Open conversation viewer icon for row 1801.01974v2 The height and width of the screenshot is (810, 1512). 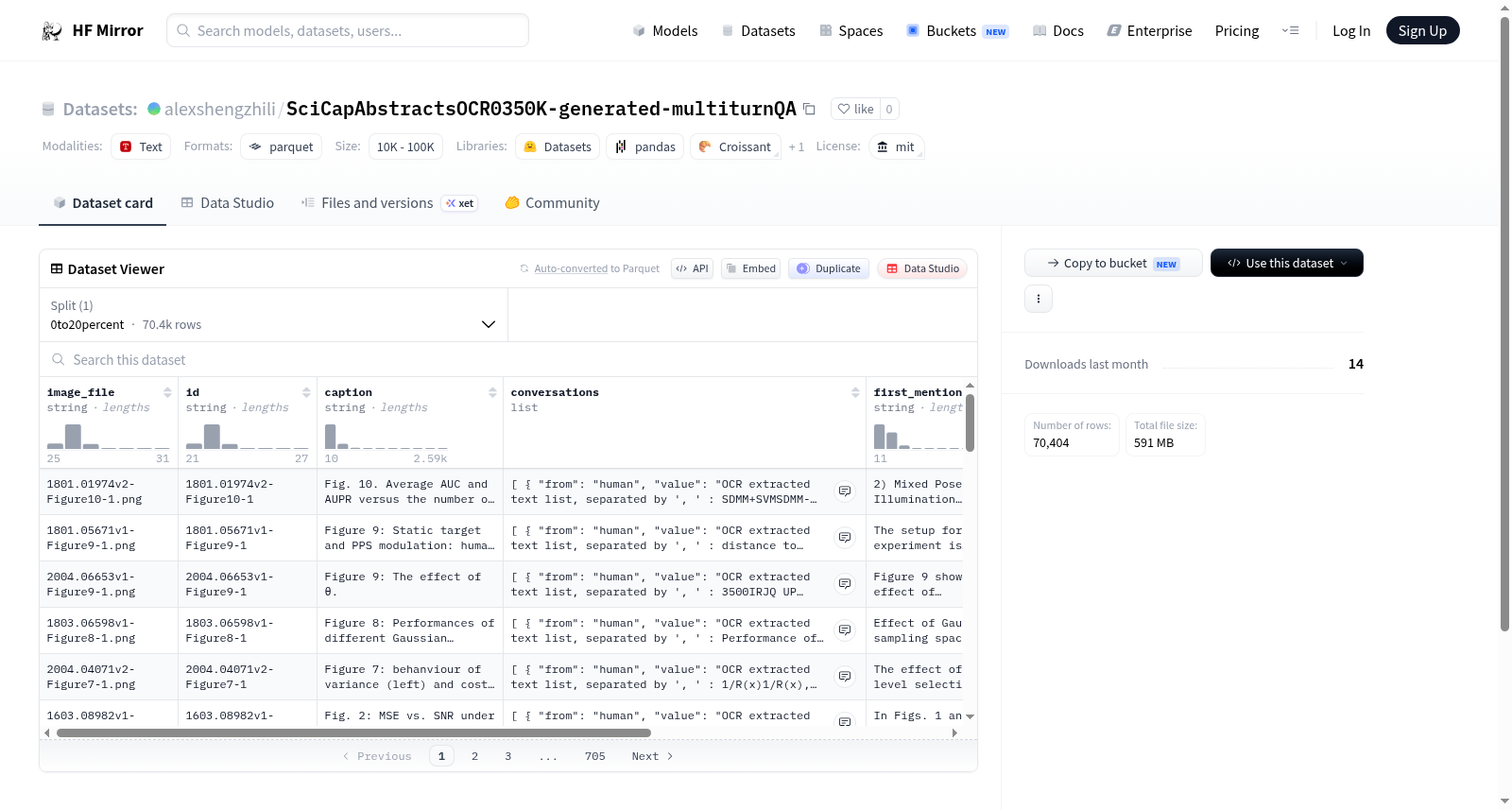pyautogui.click(x=845, y=491)
